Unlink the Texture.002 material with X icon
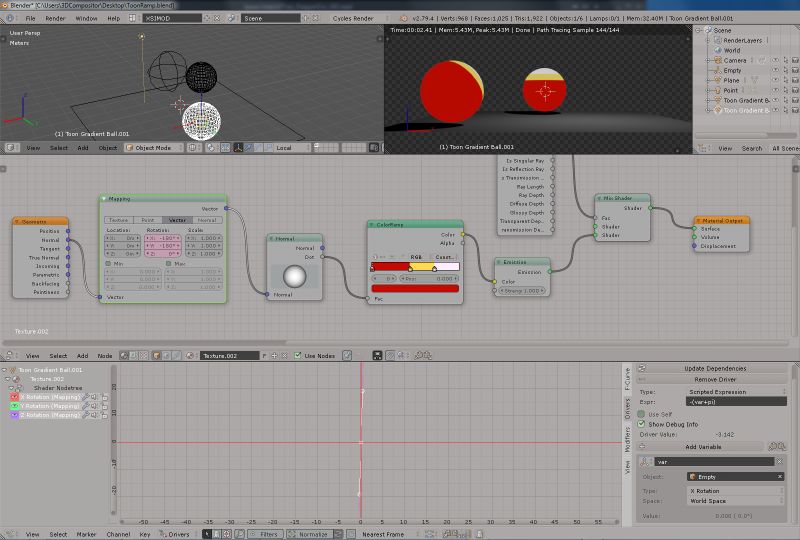This screenshot has height=540, width=800. point(284,356)
